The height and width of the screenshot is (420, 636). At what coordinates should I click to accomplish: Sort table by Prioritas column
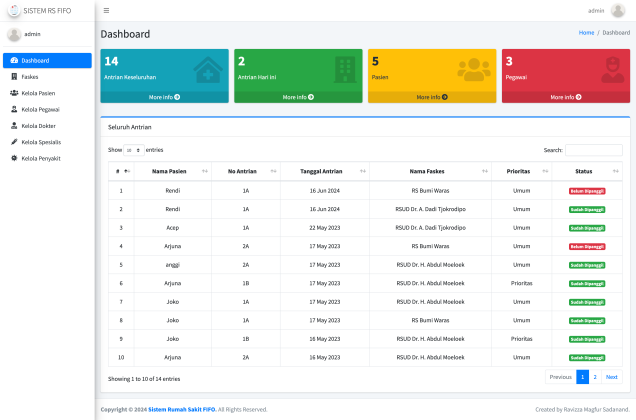click(x=521, y=171)
